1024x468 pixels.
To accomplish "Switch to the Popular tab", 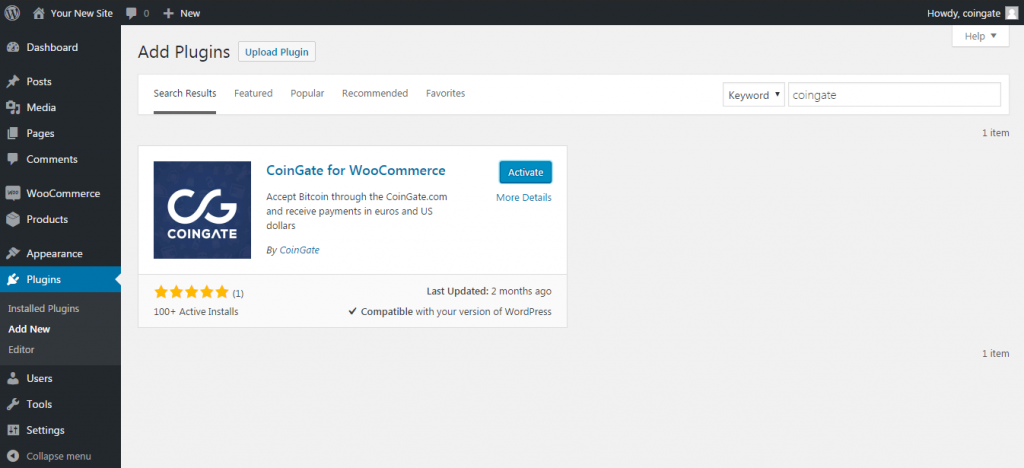I will (308, 93).
